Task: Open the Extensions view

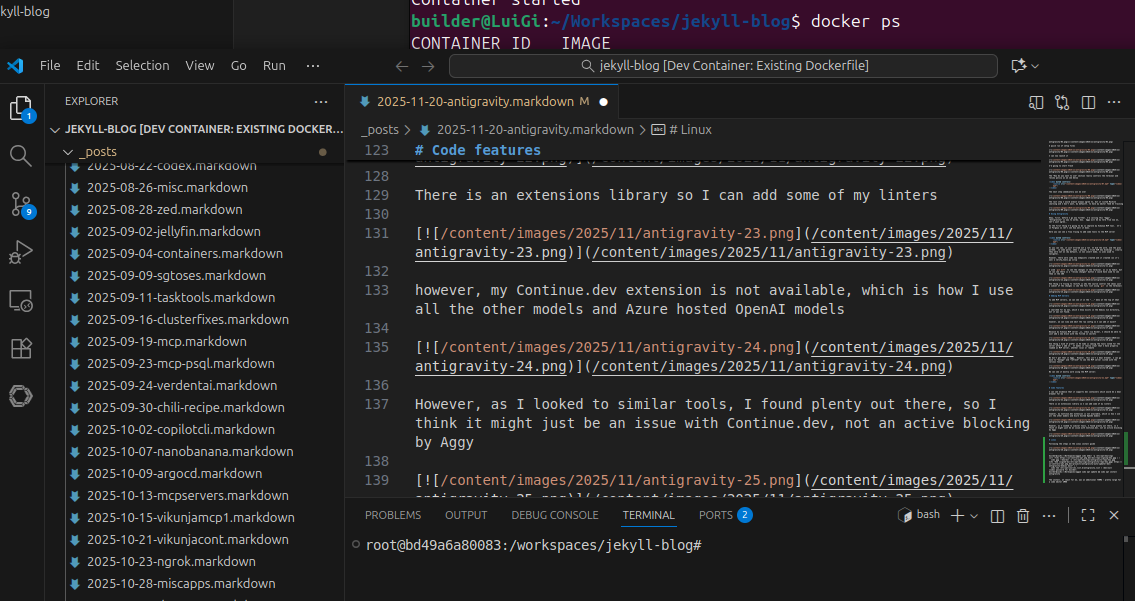Action: tap(21, 348)
